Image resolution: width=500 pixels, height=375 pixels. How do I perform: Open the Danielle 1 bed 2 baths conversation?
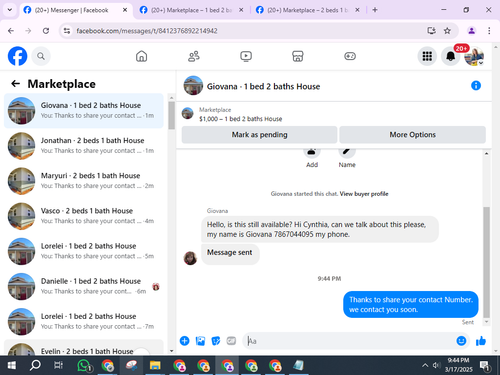pos(84,286)
